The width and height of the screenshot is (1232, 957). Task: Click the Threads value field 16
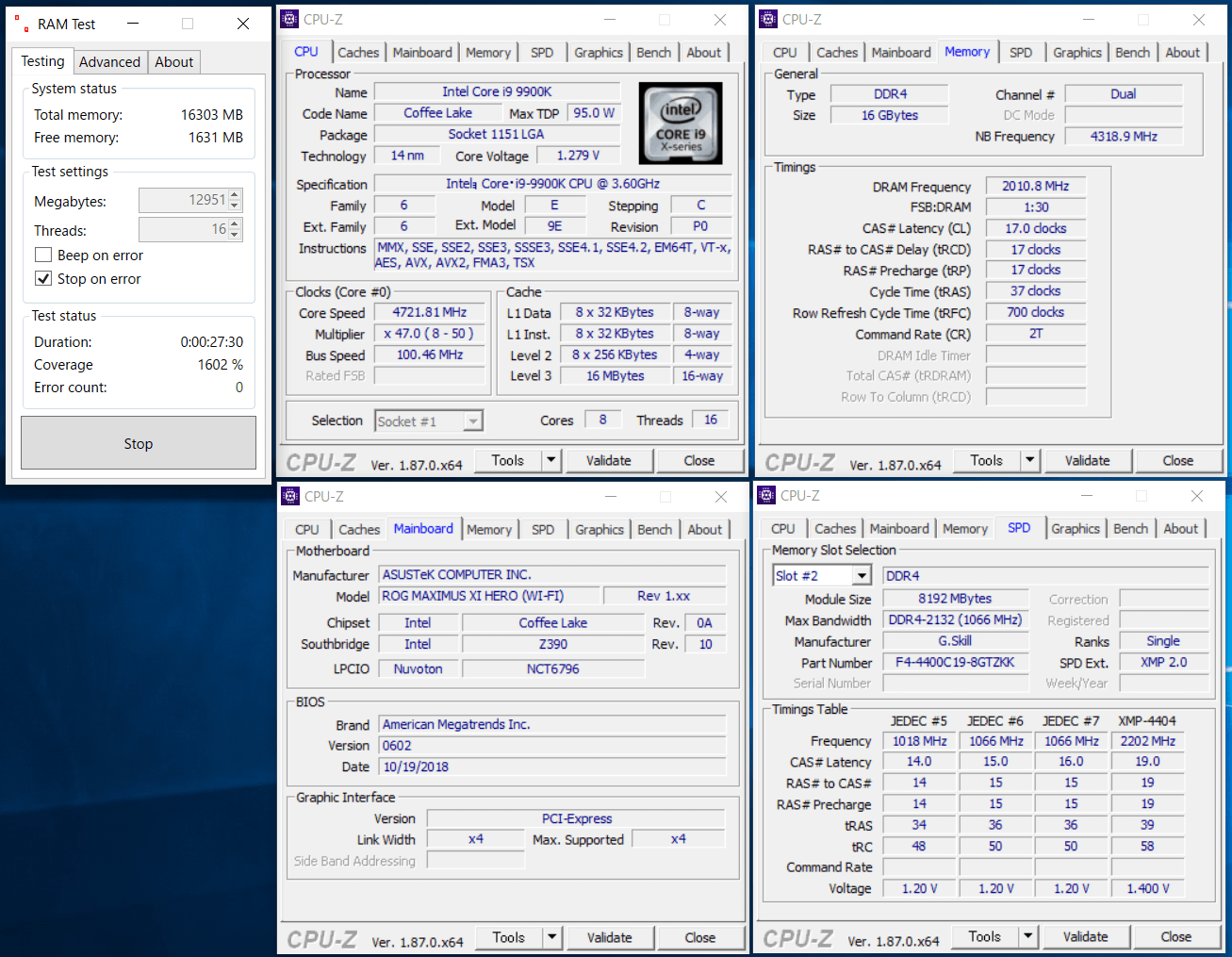pos(184,229)
